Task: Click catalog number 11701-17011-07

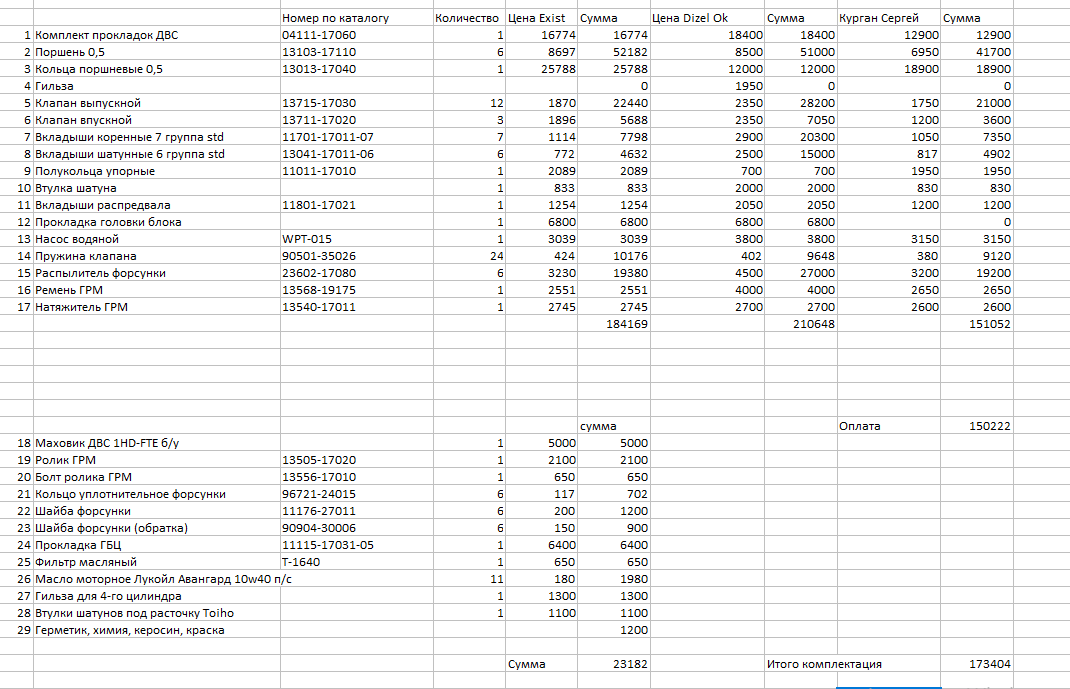Action: tap(357, 137)
